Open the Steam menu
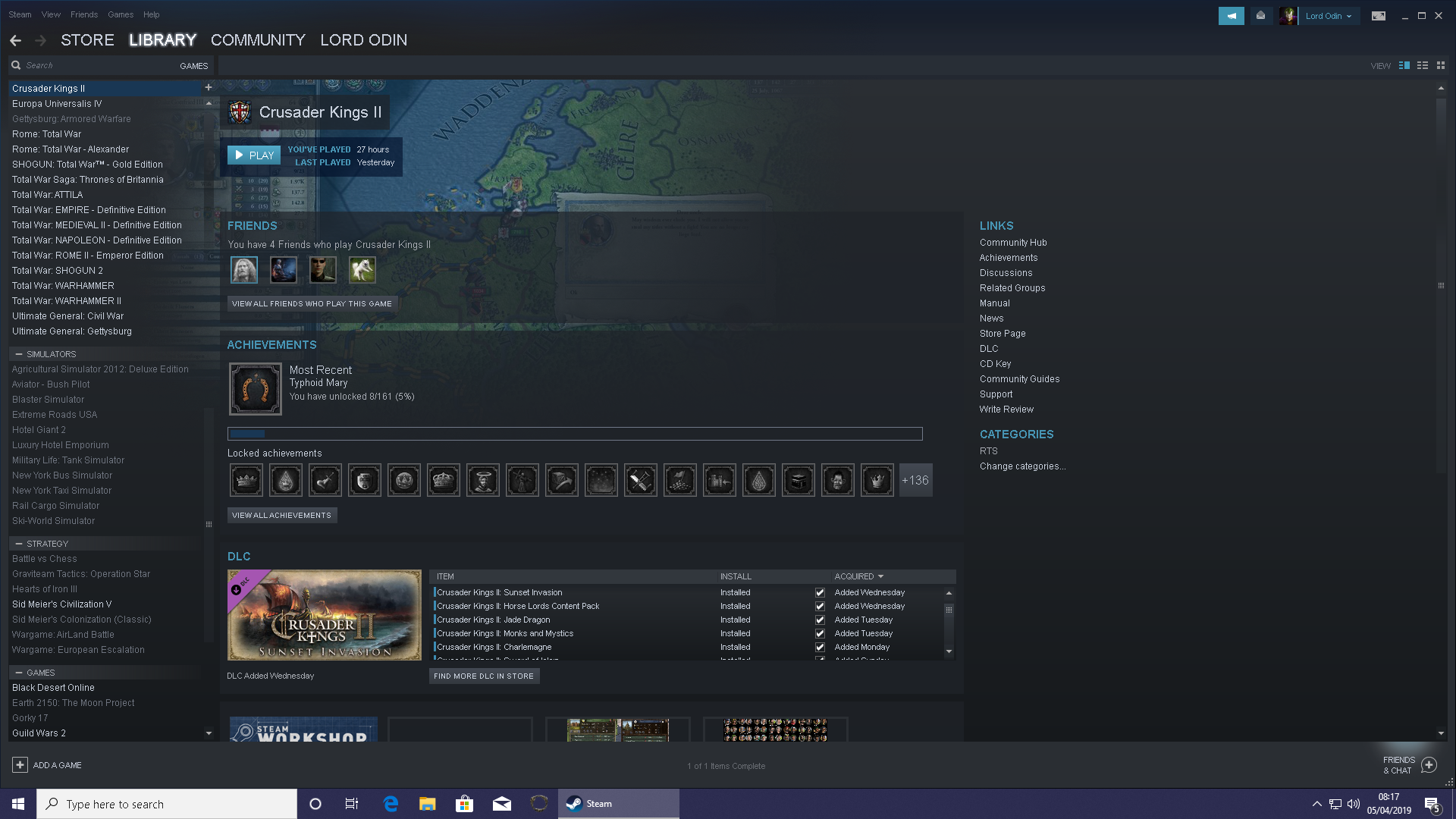The height and width of the screenshot is (819, 1456). pos(20,14)
